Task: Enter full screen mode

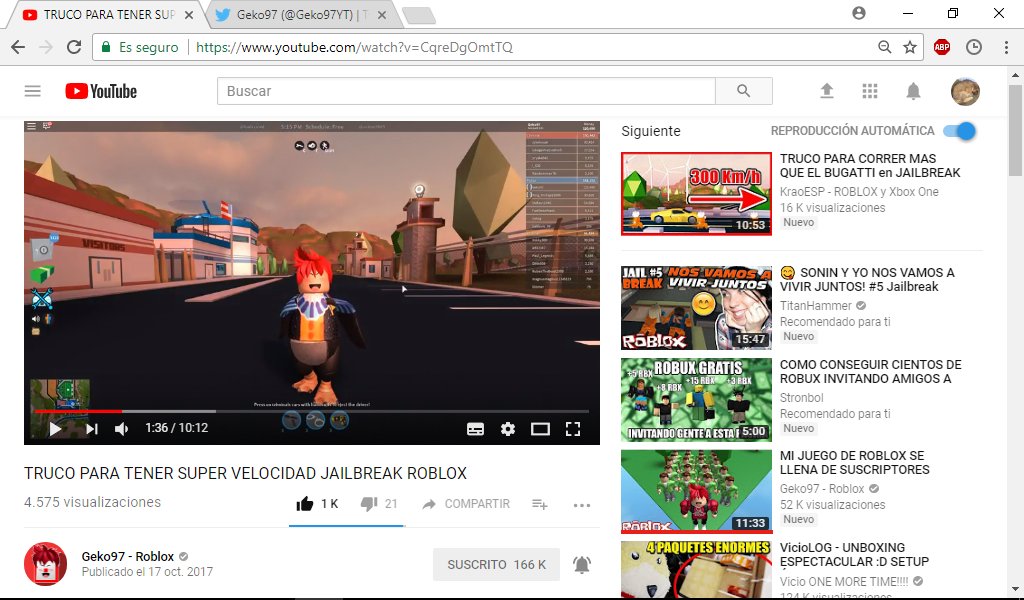Action: click(x=573, y=429)
